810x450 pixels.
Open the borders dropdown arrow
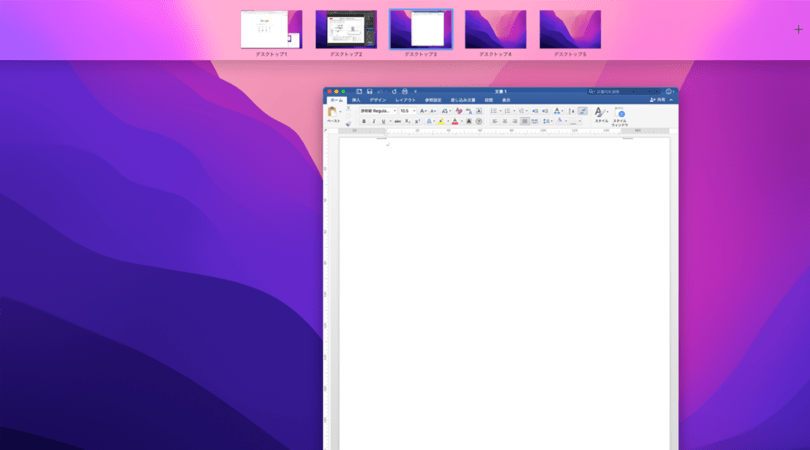(580, 121)
